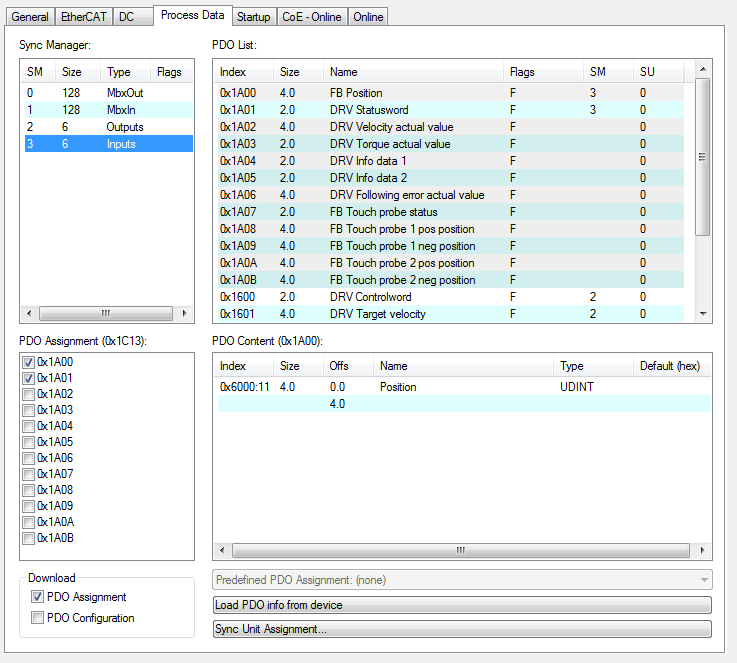
Task: Select the DRV Statusword PDO row
Action: tap(451, 109)
